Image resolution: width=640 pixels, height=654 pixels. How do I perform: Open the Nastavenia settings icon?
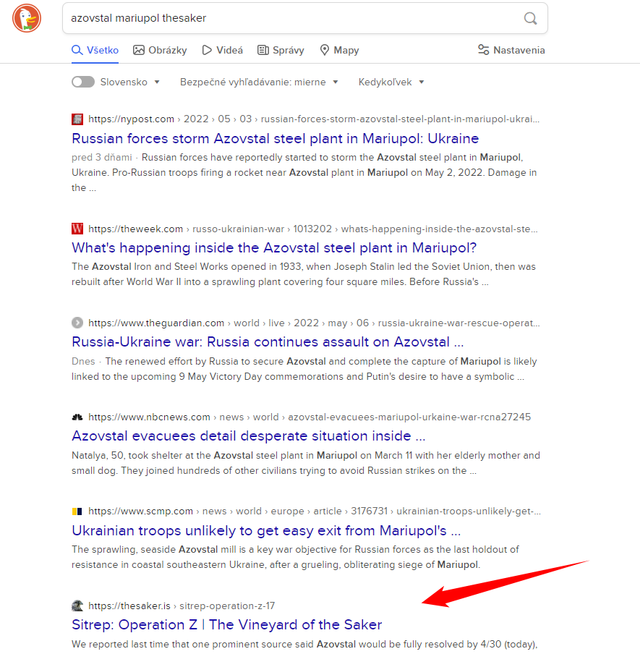[483, 50]
